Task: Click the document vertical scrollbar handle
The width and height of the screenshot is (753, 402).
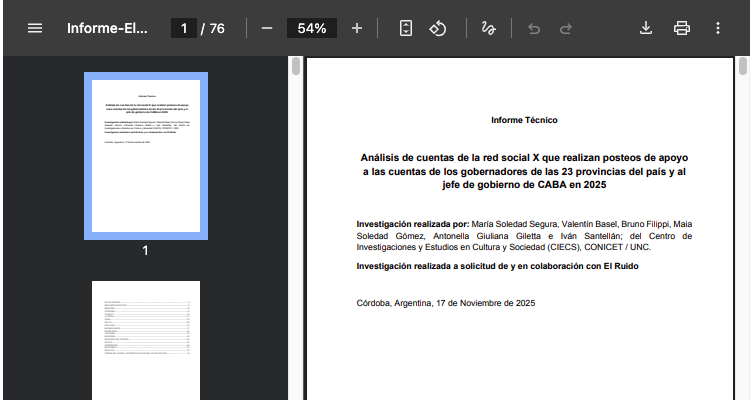Action: point(743,67)
